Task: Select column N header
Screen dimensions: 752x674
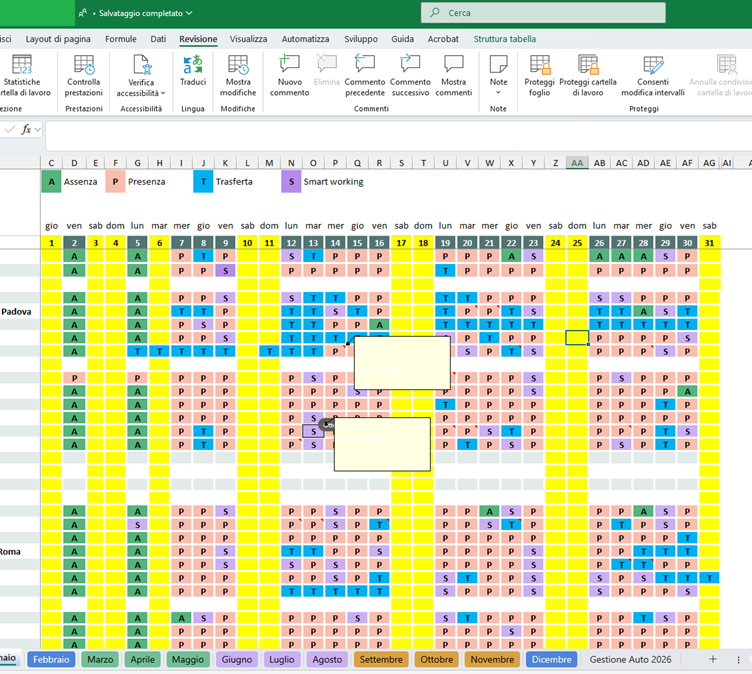Action: coord(291,163)
